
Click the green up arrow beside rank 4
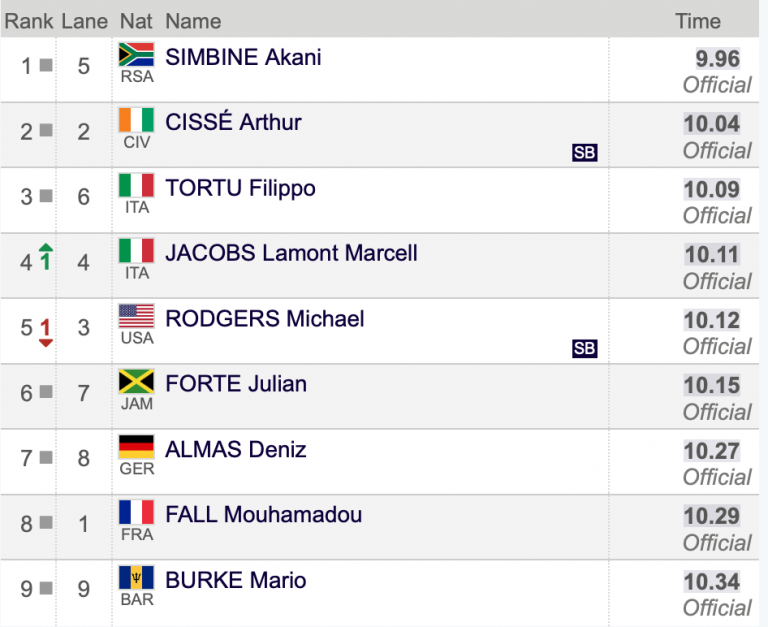[x=46, y=257]
